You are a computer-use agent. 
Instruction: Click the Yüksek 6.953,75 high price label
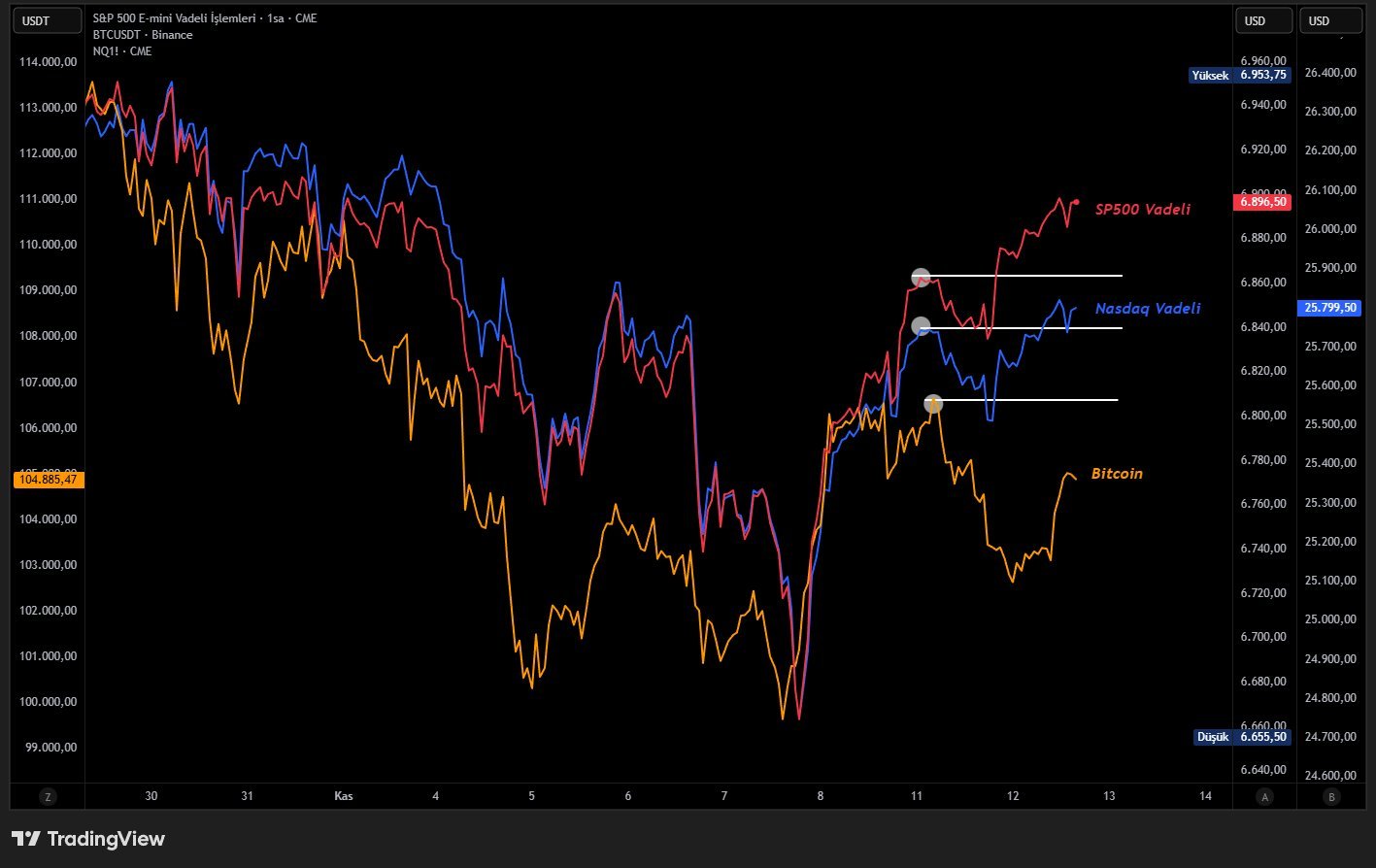(1241, 75)
